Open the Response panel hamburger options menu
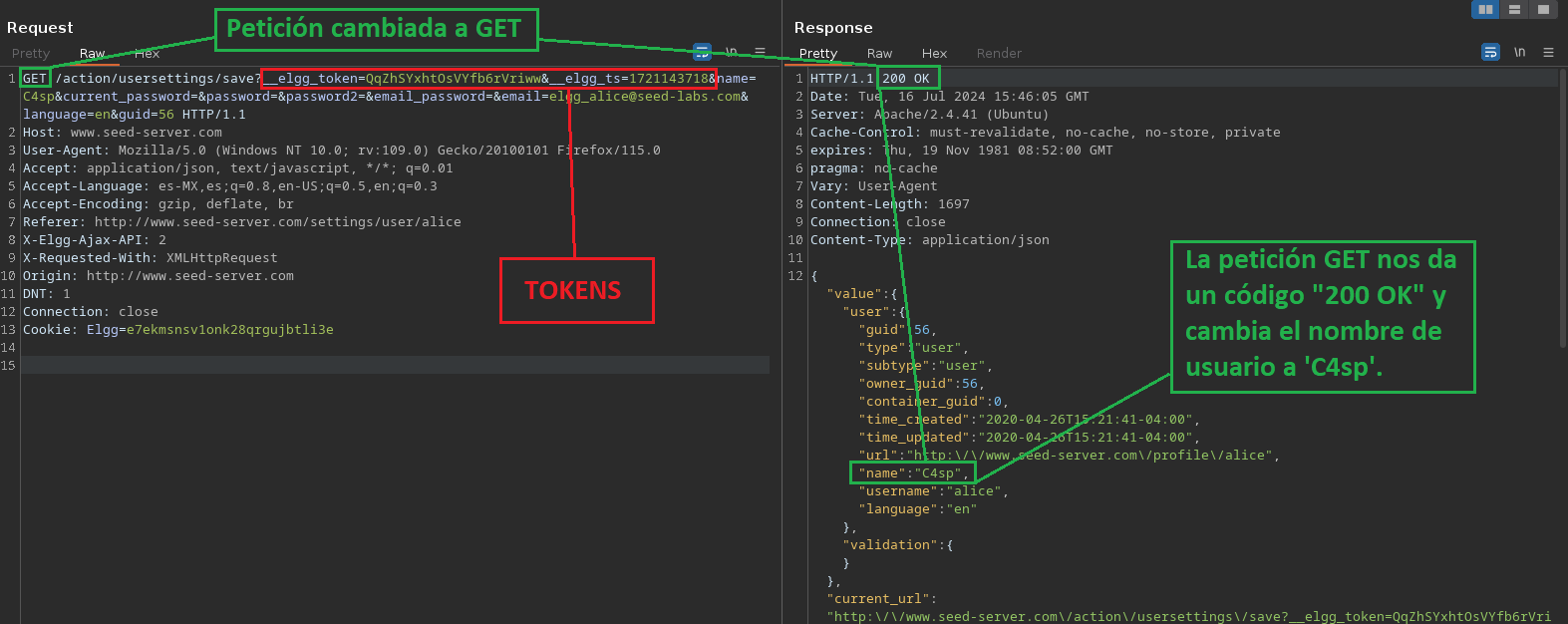The width and height of the screenshot is (1568, 624). click(1548, 53)
